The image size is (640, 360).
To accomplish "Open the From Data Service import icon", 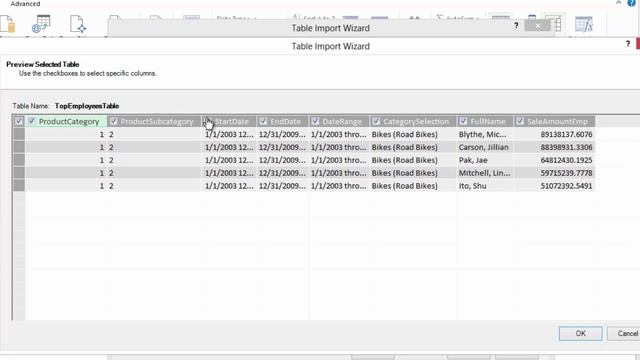I will pos(41,24).
